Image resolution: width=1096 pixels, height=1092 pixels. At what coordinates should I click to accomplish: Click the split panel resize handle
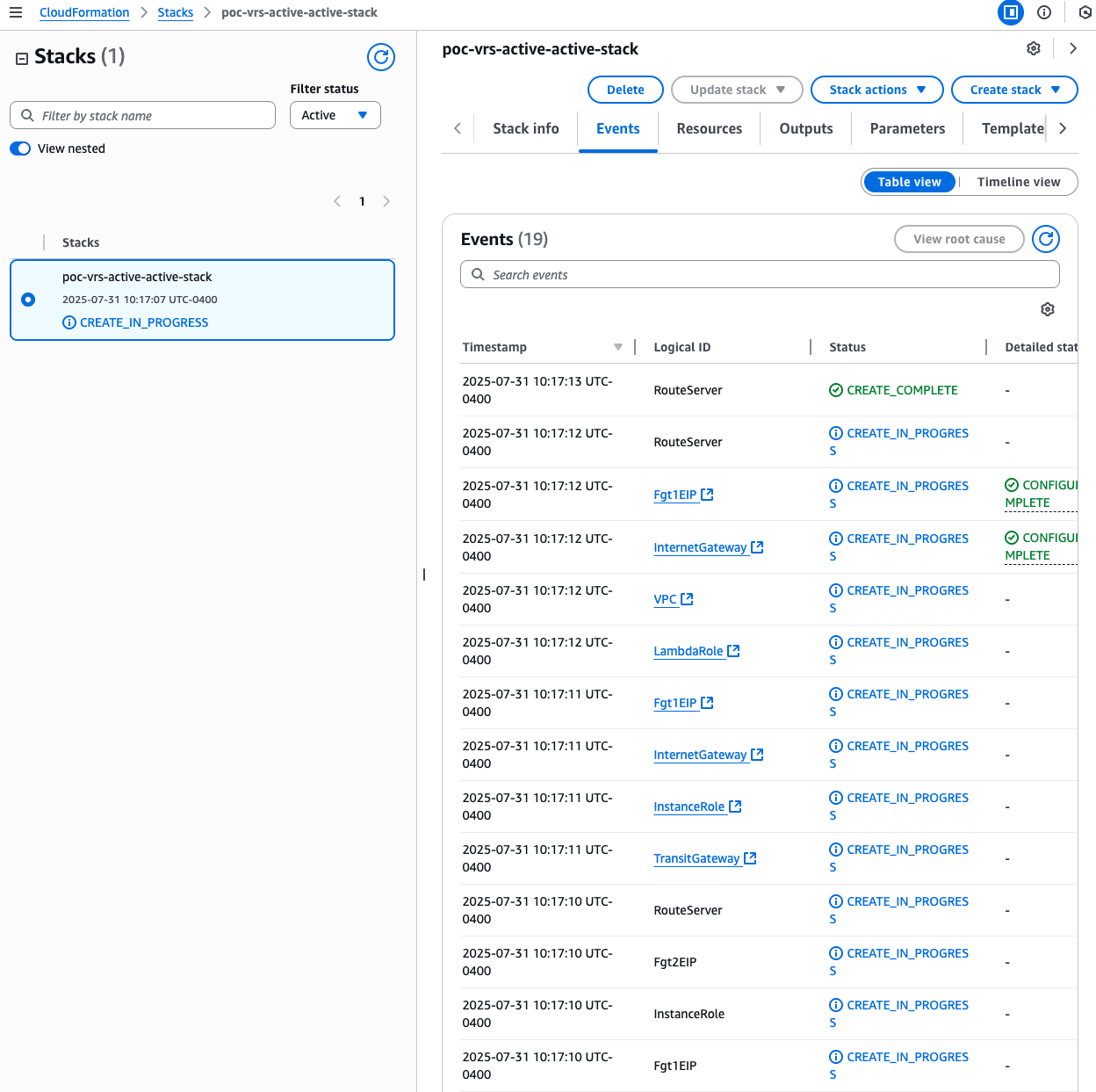click(x=424, y=575)
